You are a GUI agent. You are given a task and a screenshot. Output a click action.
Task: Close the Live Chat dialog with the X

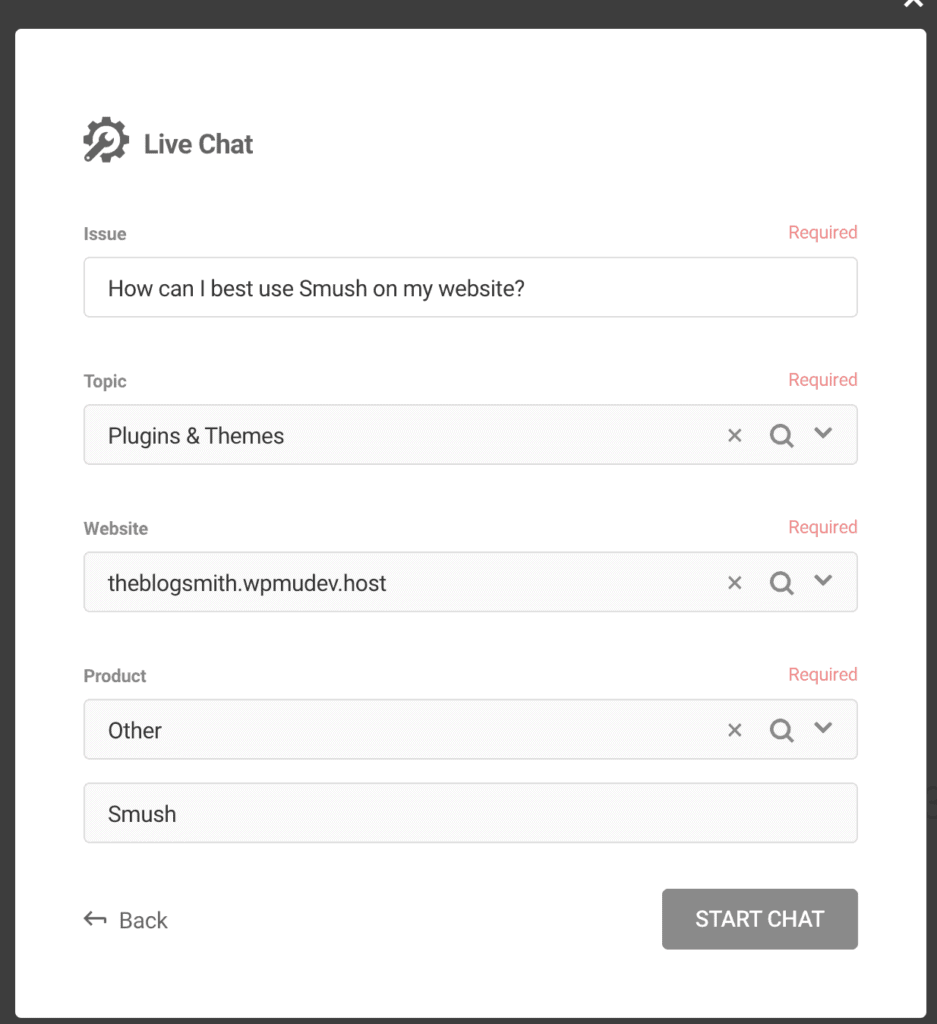(911, 5)
